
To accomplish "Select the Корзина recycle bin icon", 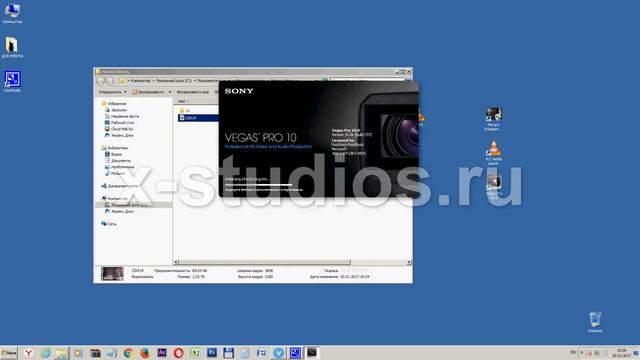I will click(x=595, y=322).
